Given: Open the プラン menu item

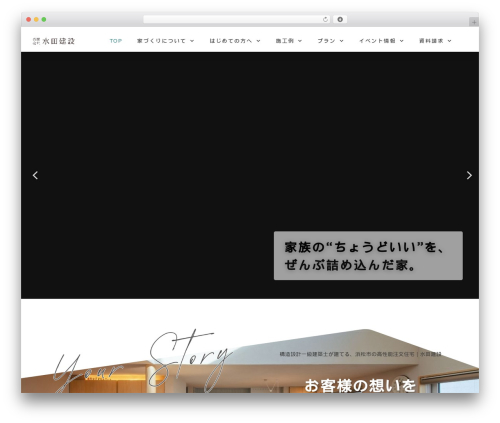Looking at the screenshot, I should pos(326,41).
